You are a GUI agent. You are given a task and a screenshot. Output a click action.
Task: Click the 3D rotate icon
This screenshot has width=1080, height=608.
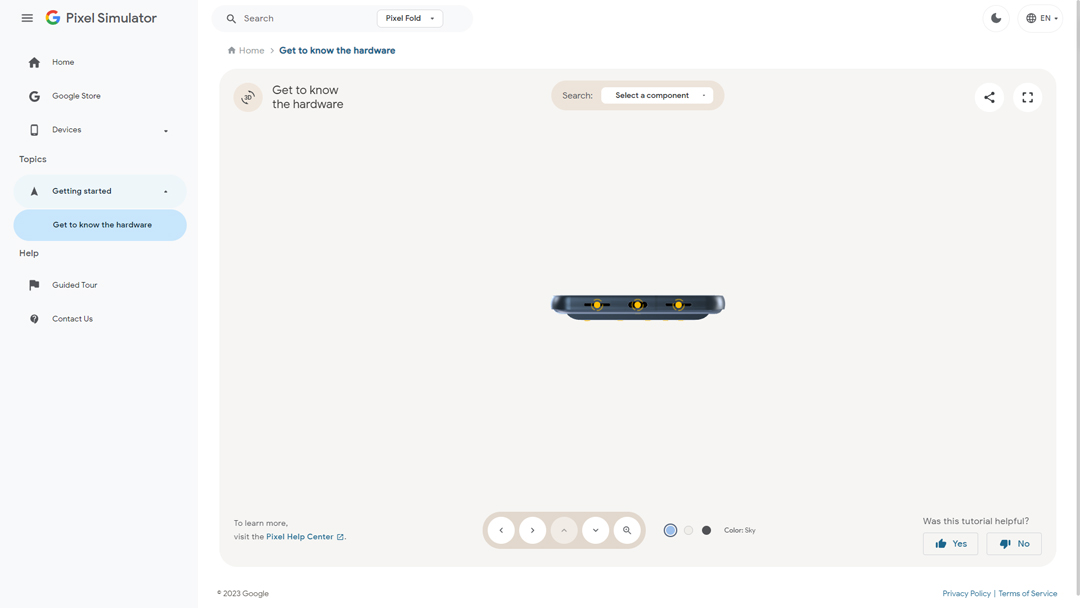(248, 97)
